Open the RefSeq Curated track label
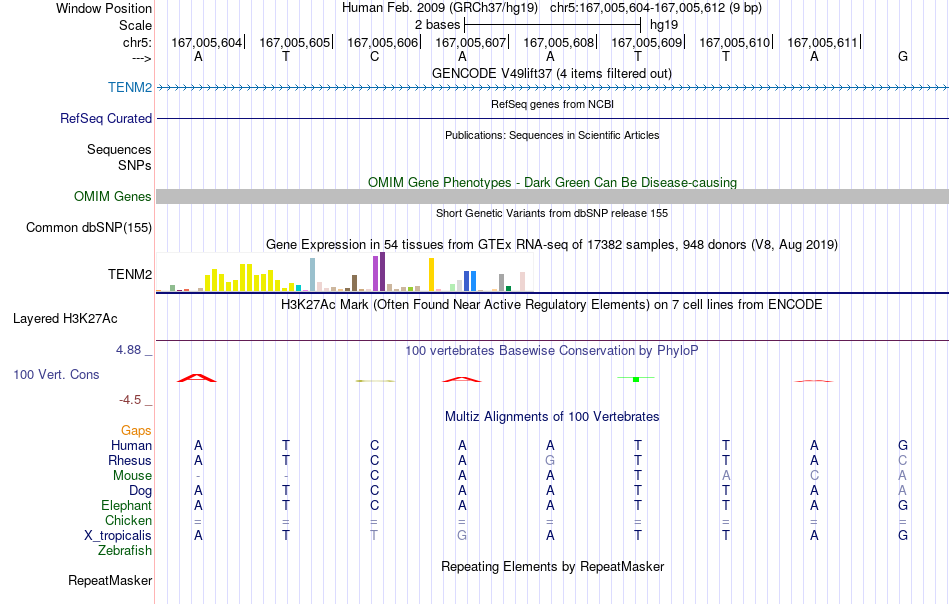This screenshot has height=604, width=950. click(x=105, y=118)
